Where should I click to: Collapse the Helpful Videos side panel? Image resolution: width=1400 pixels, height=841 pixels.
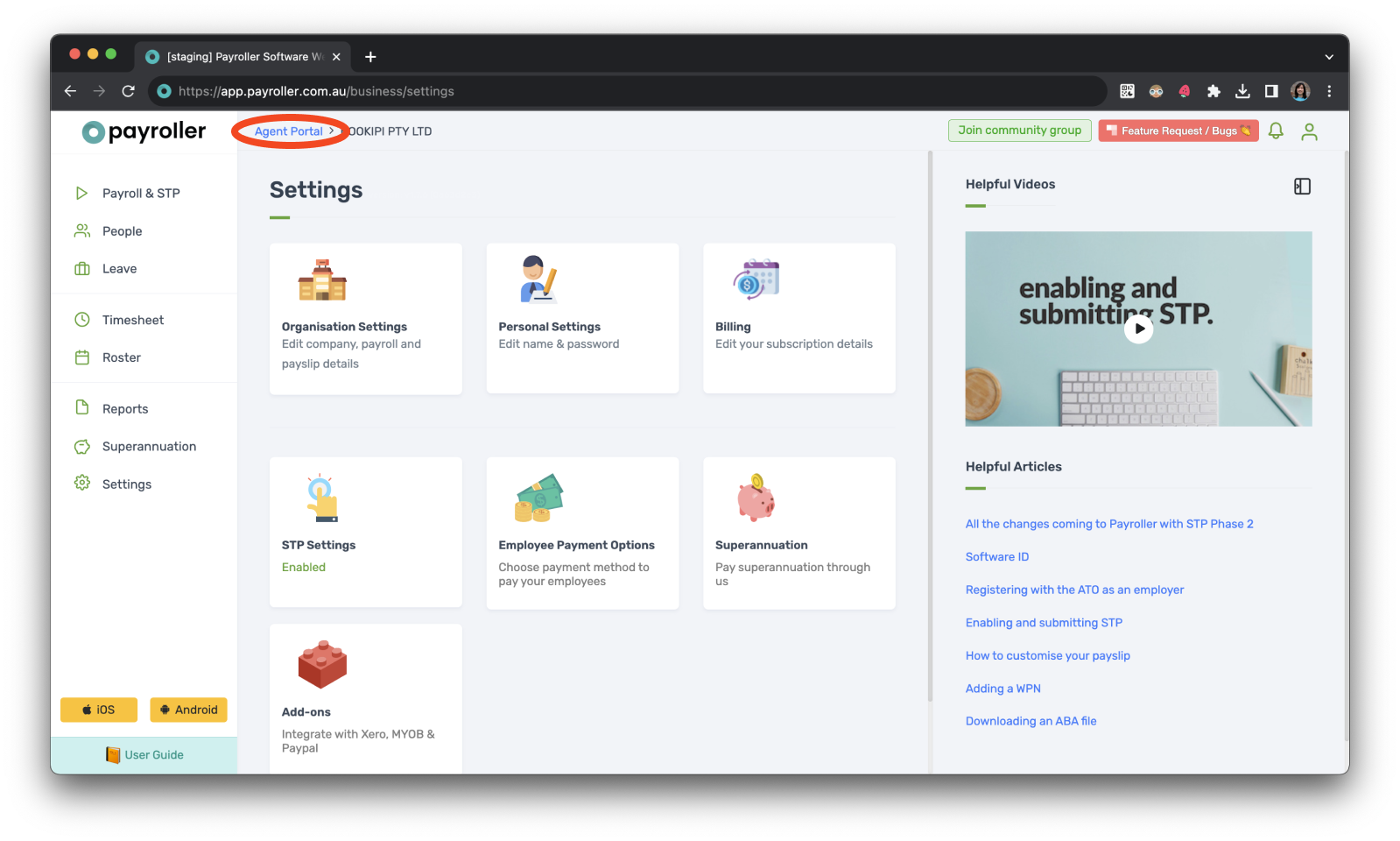tap(1302, 187)
